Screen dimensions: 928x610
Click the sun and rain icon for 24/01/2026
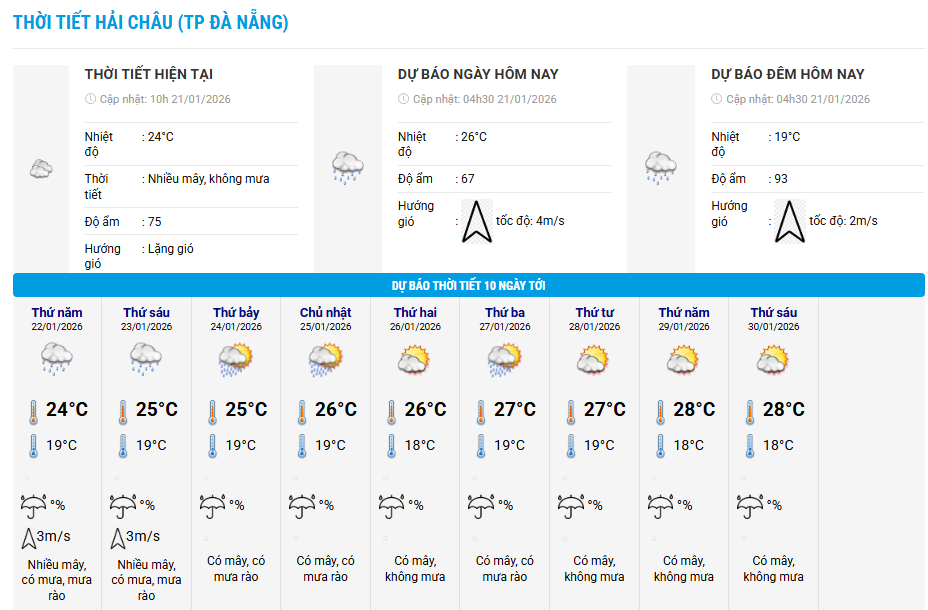(x=236, y=360)
